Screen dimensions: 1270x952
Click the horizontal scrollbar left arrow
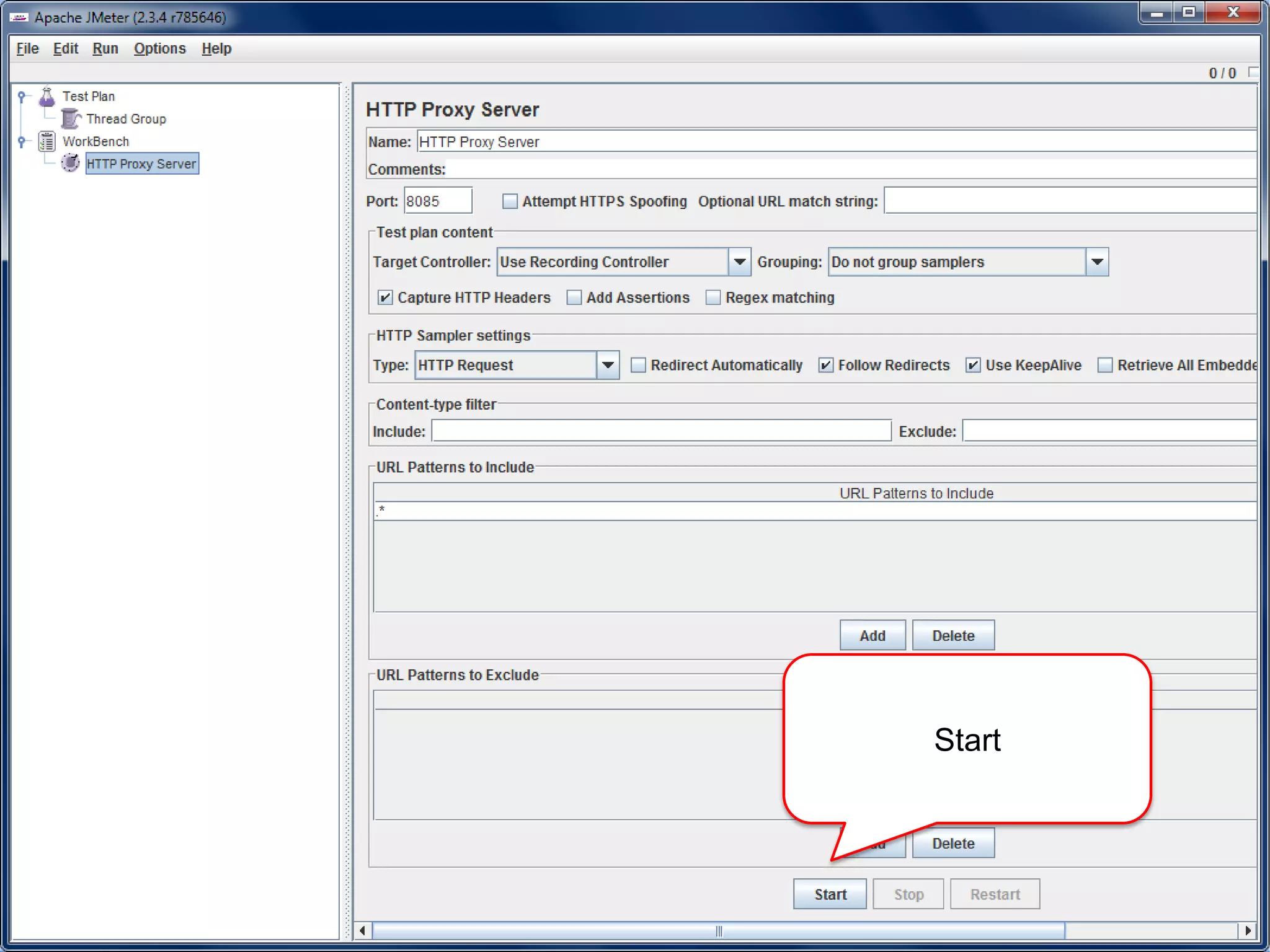click(363, 930)
